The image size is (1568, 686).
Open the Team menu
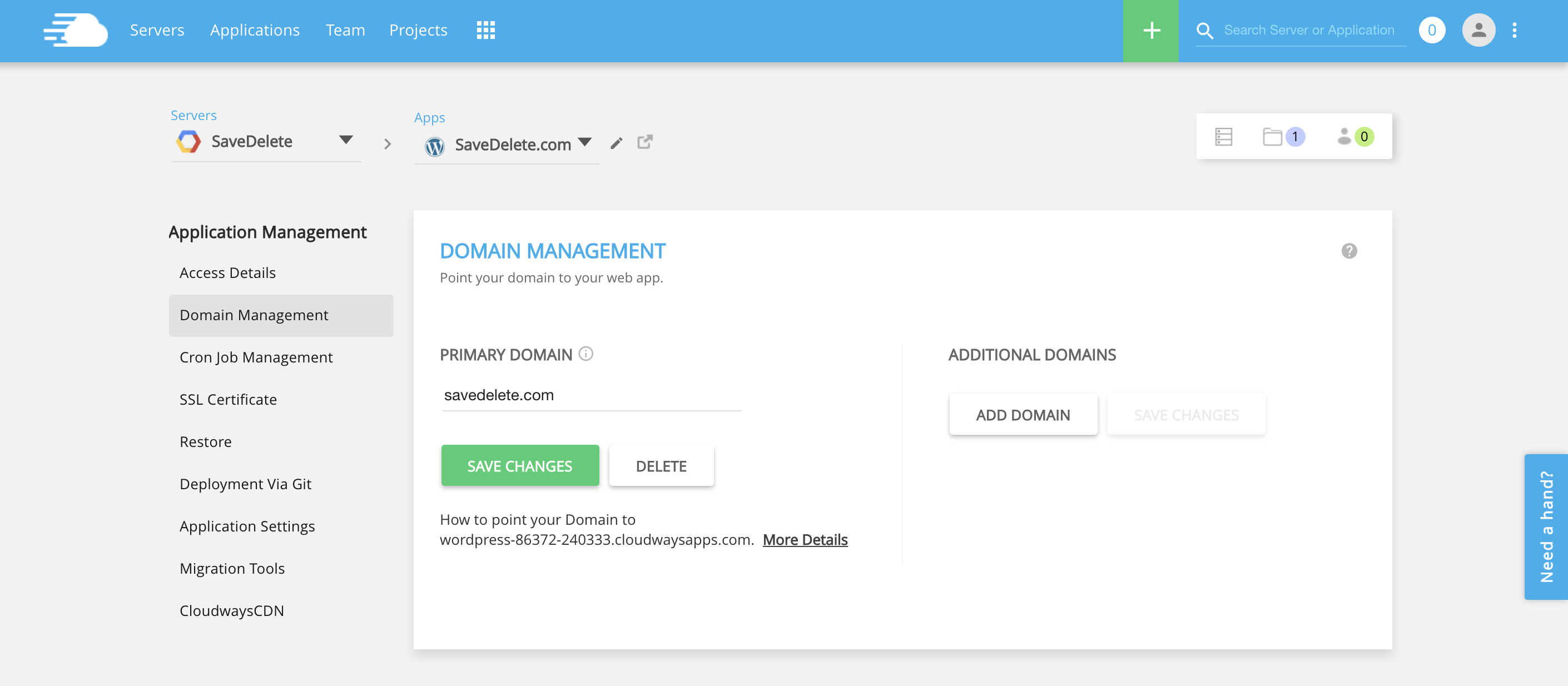345,30
